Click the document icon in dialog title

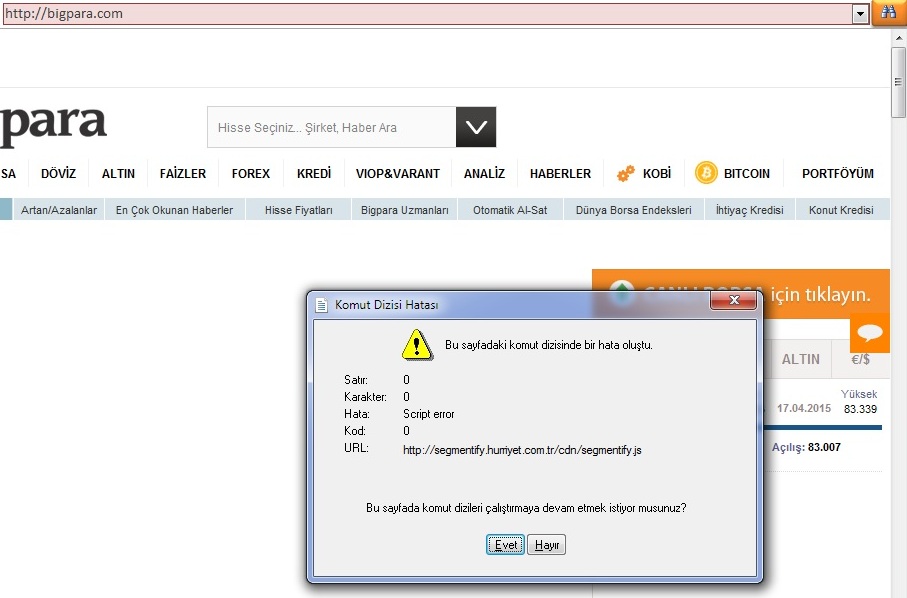321,304
